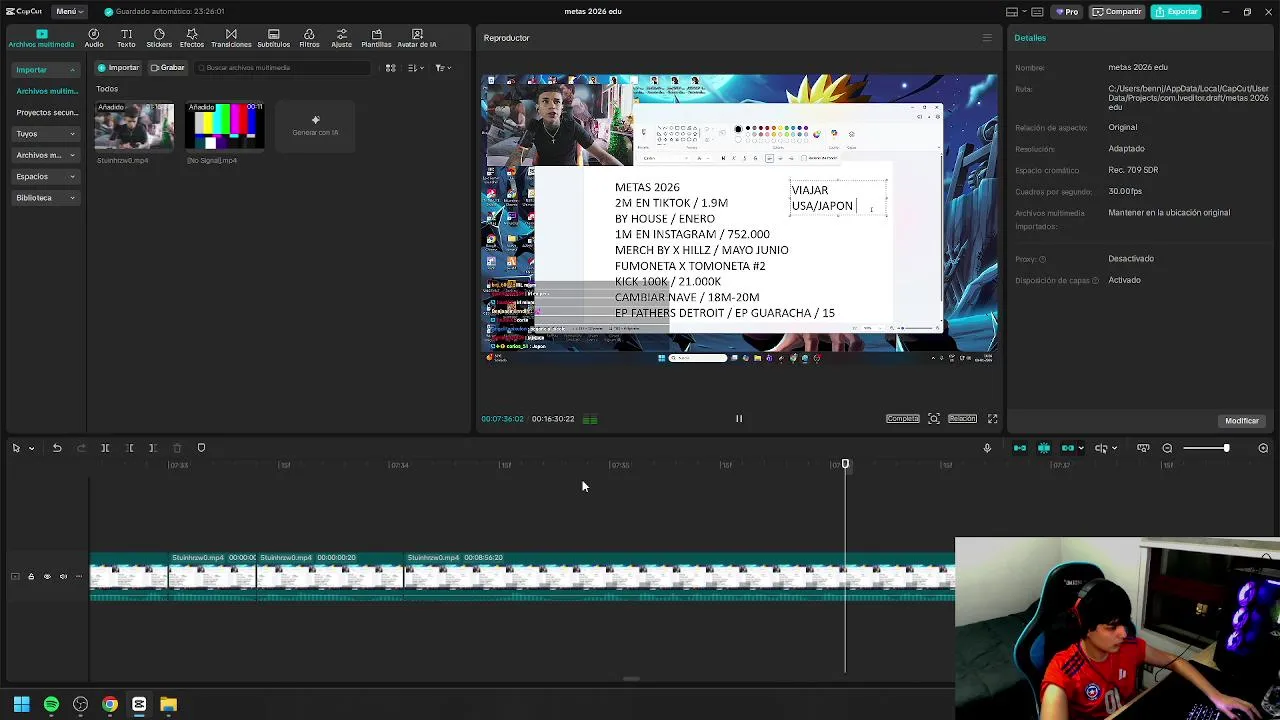
Task: Choose the selection pointer tool
Action: click(16, 448)
